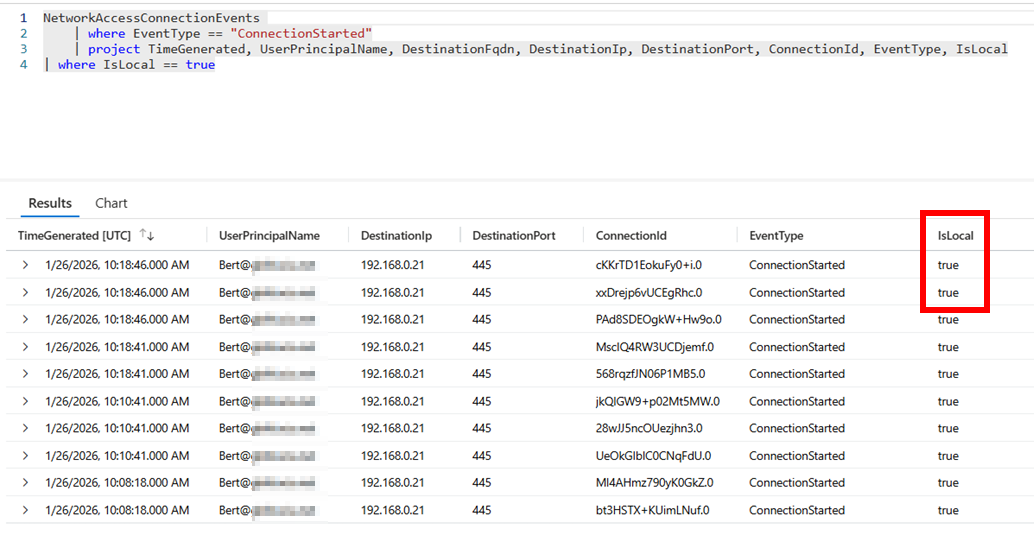
Task: Click the EventType column header
Action: [x=776, y=235]
